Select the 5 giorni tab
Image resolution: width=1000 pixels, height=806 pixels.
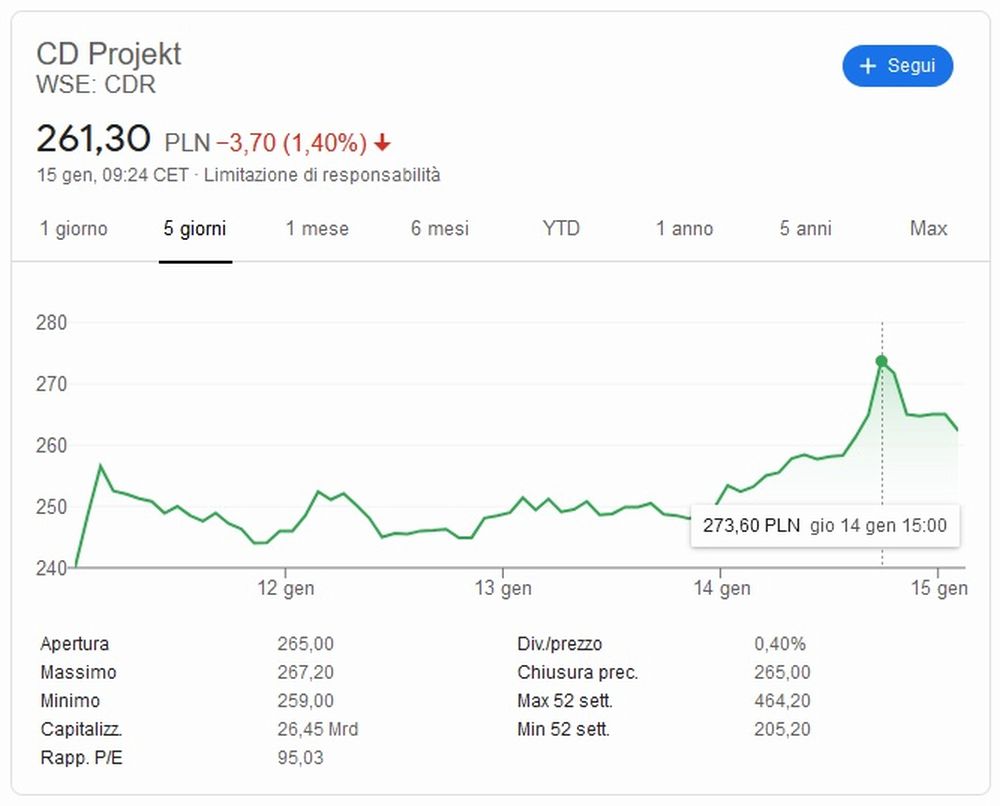[195, 229]
